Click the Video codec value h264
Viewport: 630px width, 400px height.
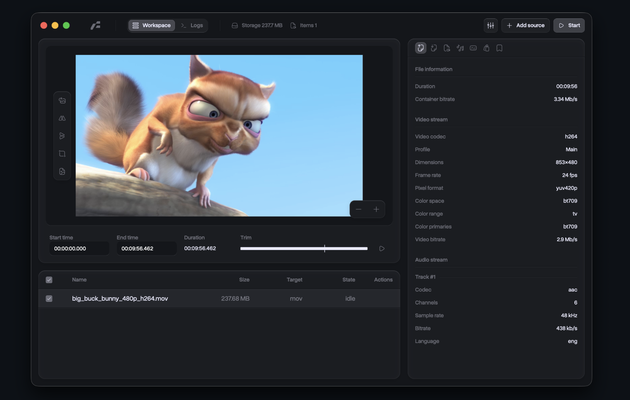(x=571, y=137)
